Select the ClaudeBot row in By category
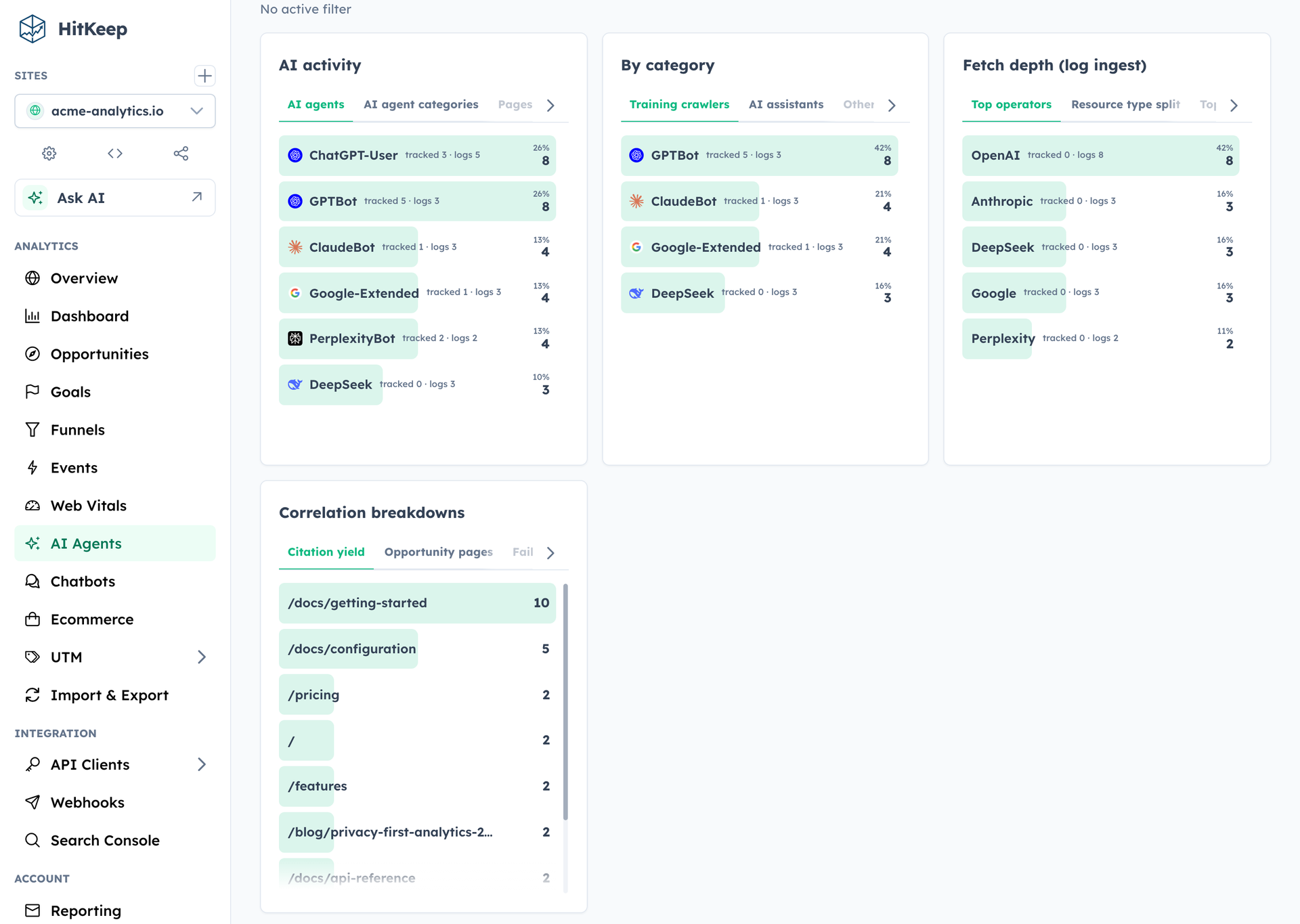1300x924 pixels. 759,201
